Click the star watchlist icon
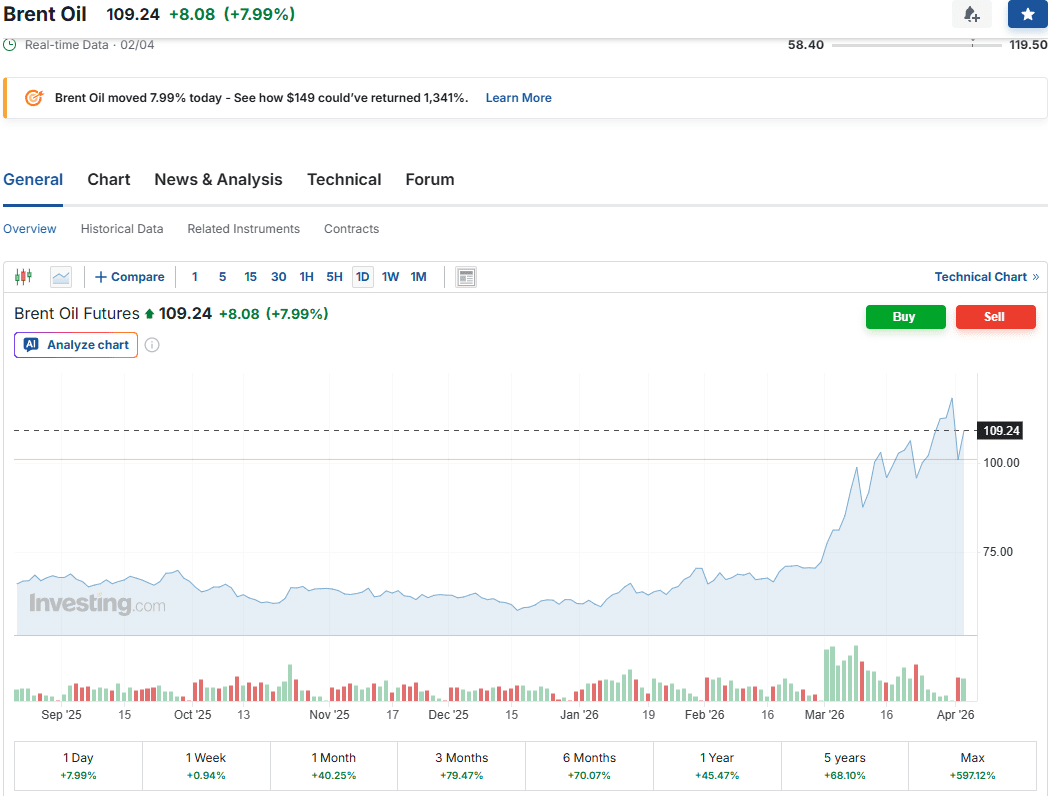Viewport: 1048px width, 796px height. coord(1027,14)
